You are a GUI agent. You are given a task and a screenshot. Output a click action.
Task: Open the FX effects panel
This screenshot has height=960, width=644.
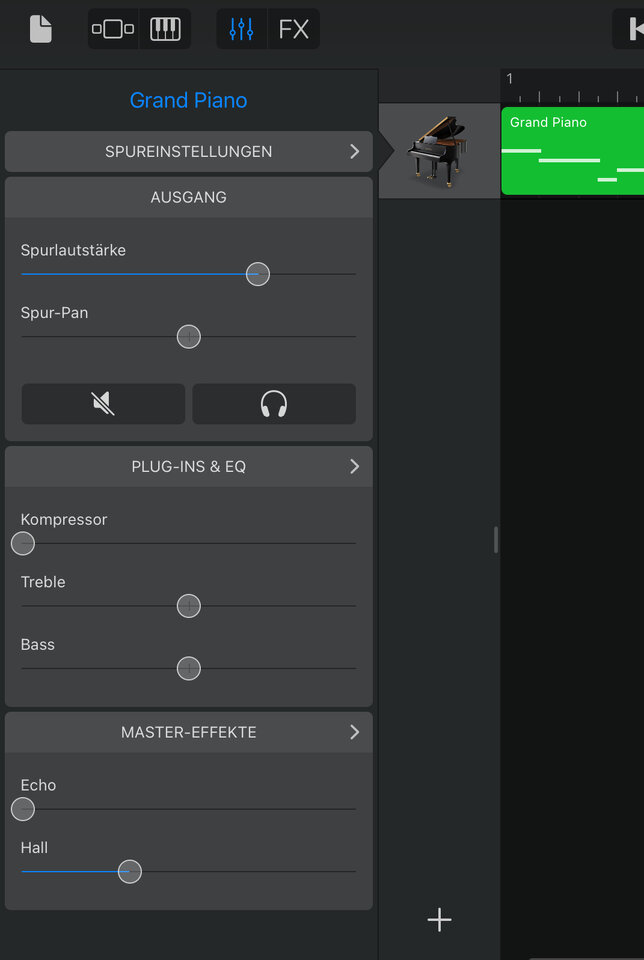coord(294,29)
